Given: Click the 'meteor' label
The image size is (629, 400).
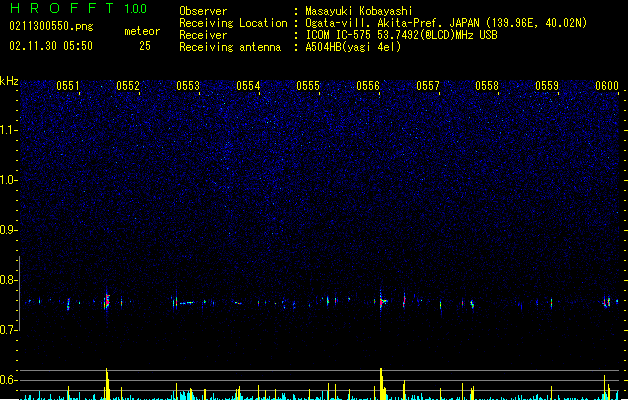Looking at the screenshot, I should click(x=142, y=31).
